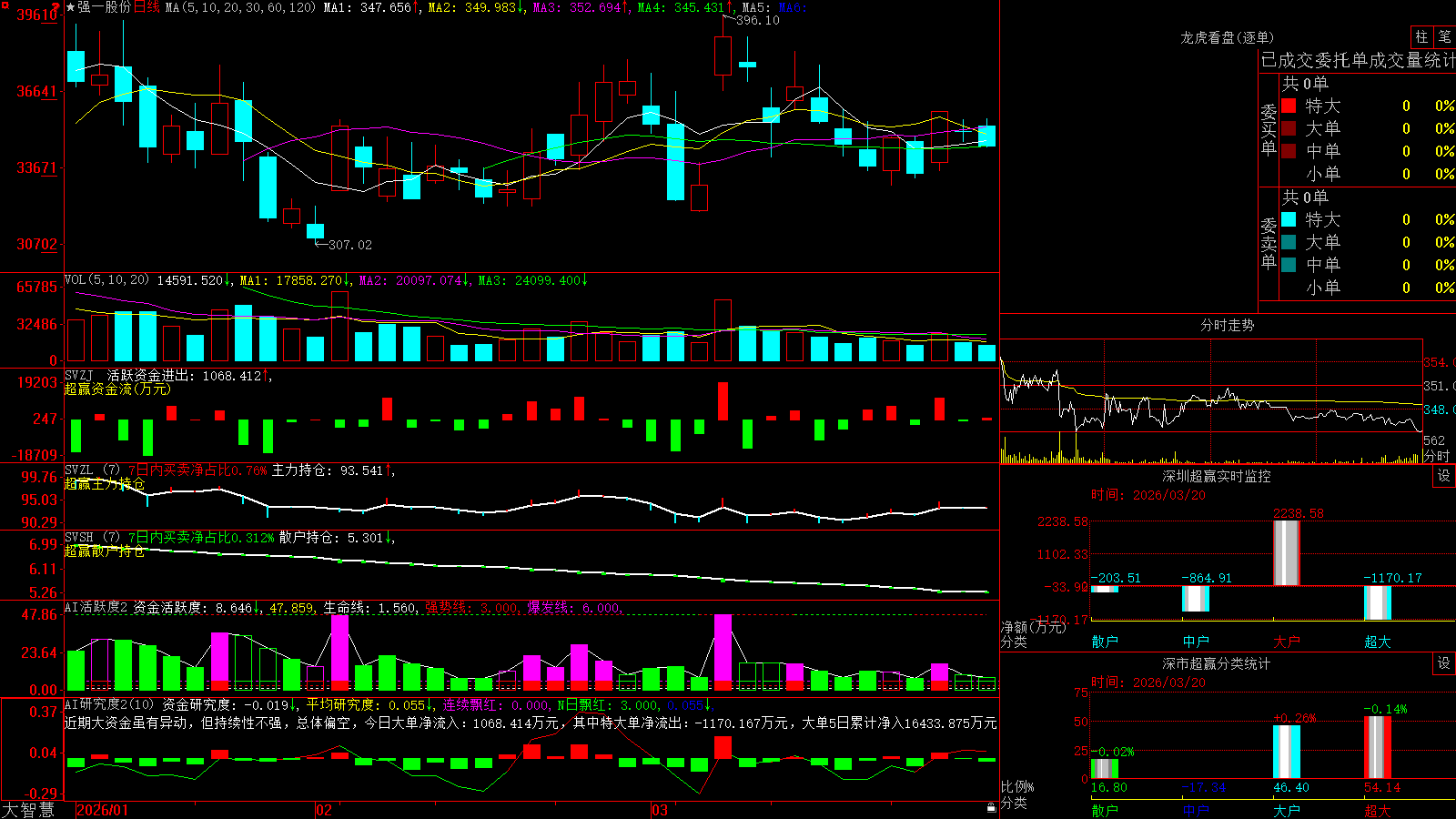1456x819 pixels.
Task: Open settings 设 for 深市超赢分类统计 panel
Action: [x=1444, y=663]
